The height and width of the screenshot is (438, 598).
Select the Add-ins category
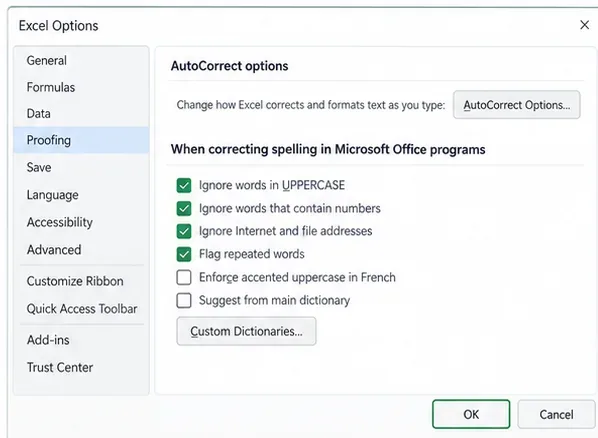click(81, 340)
